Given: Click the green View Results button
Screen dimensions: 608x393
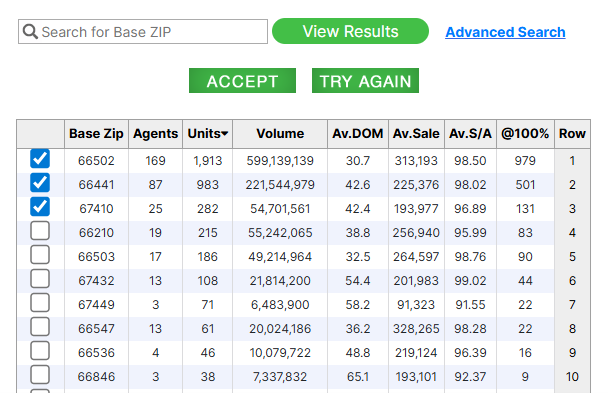Looking at the screenshot, I should [351, 31].
